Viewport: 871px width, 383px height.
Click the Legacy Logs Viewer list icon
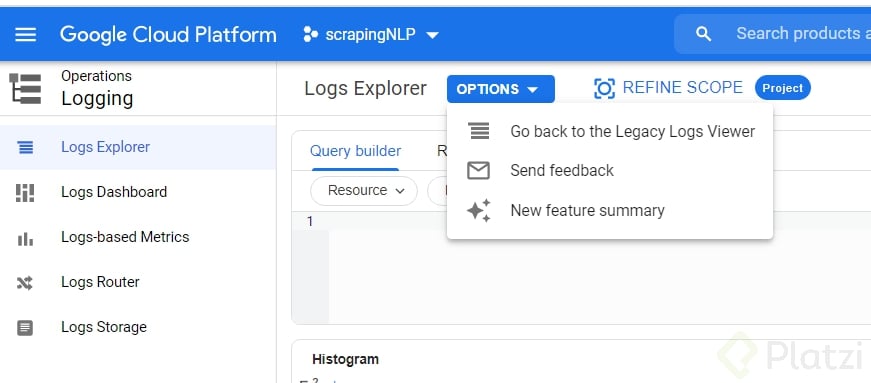(479, 131)
